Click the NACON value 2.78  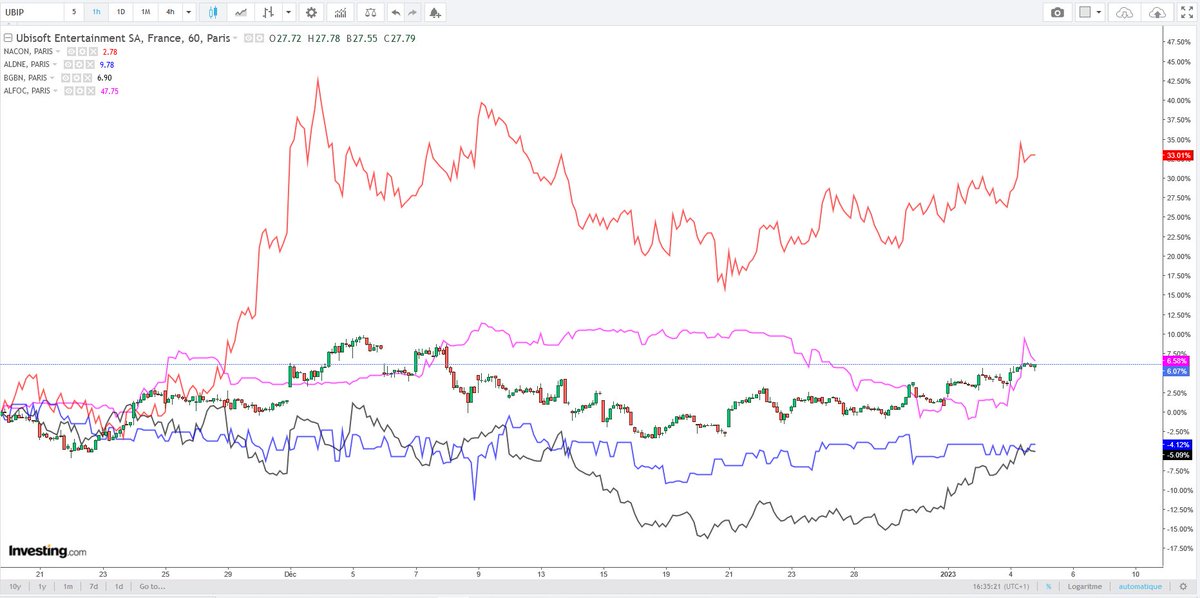tap(109, 51)
